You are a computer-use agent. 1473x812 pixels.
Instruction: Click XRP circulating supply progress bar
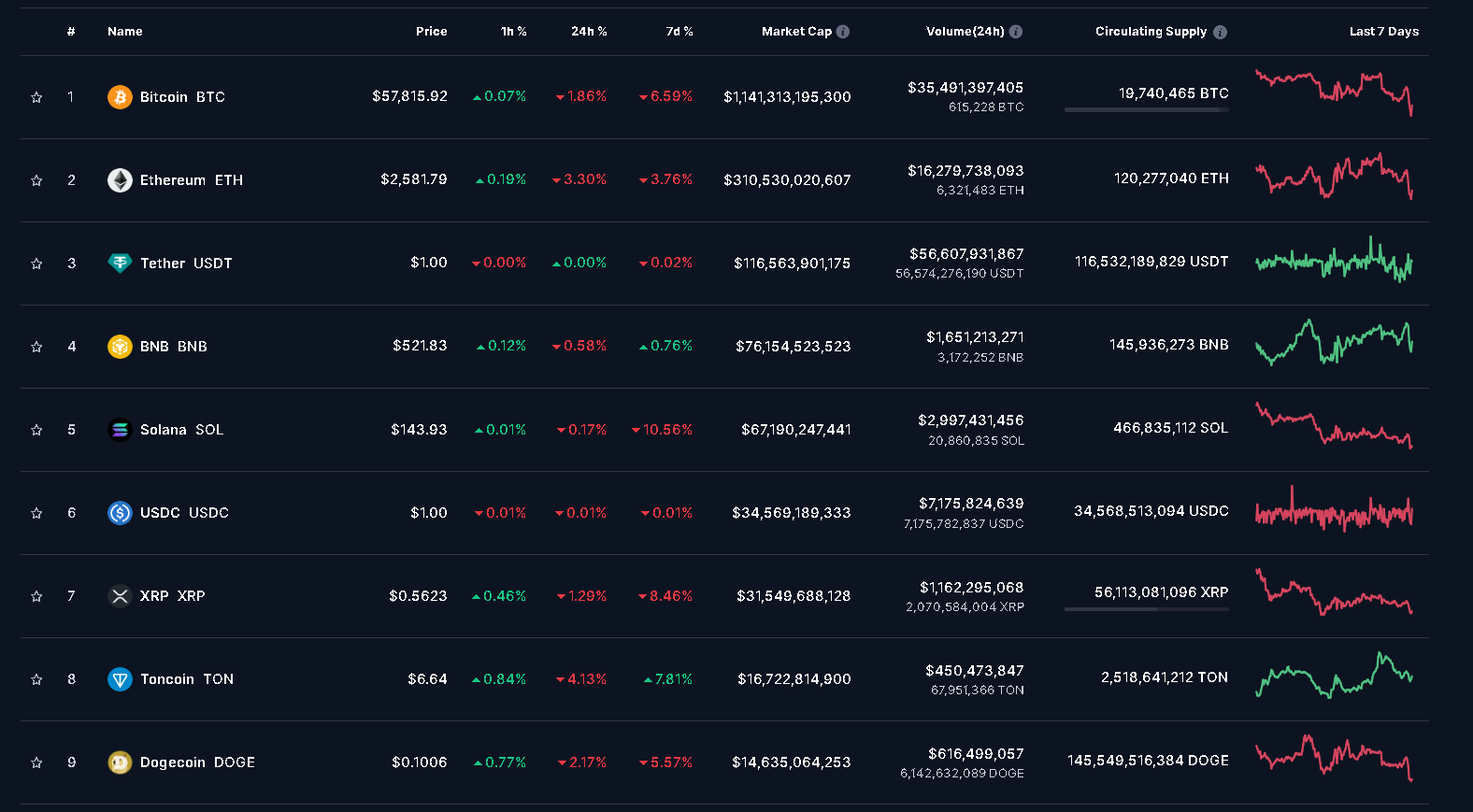click(x=1147, y=609)
